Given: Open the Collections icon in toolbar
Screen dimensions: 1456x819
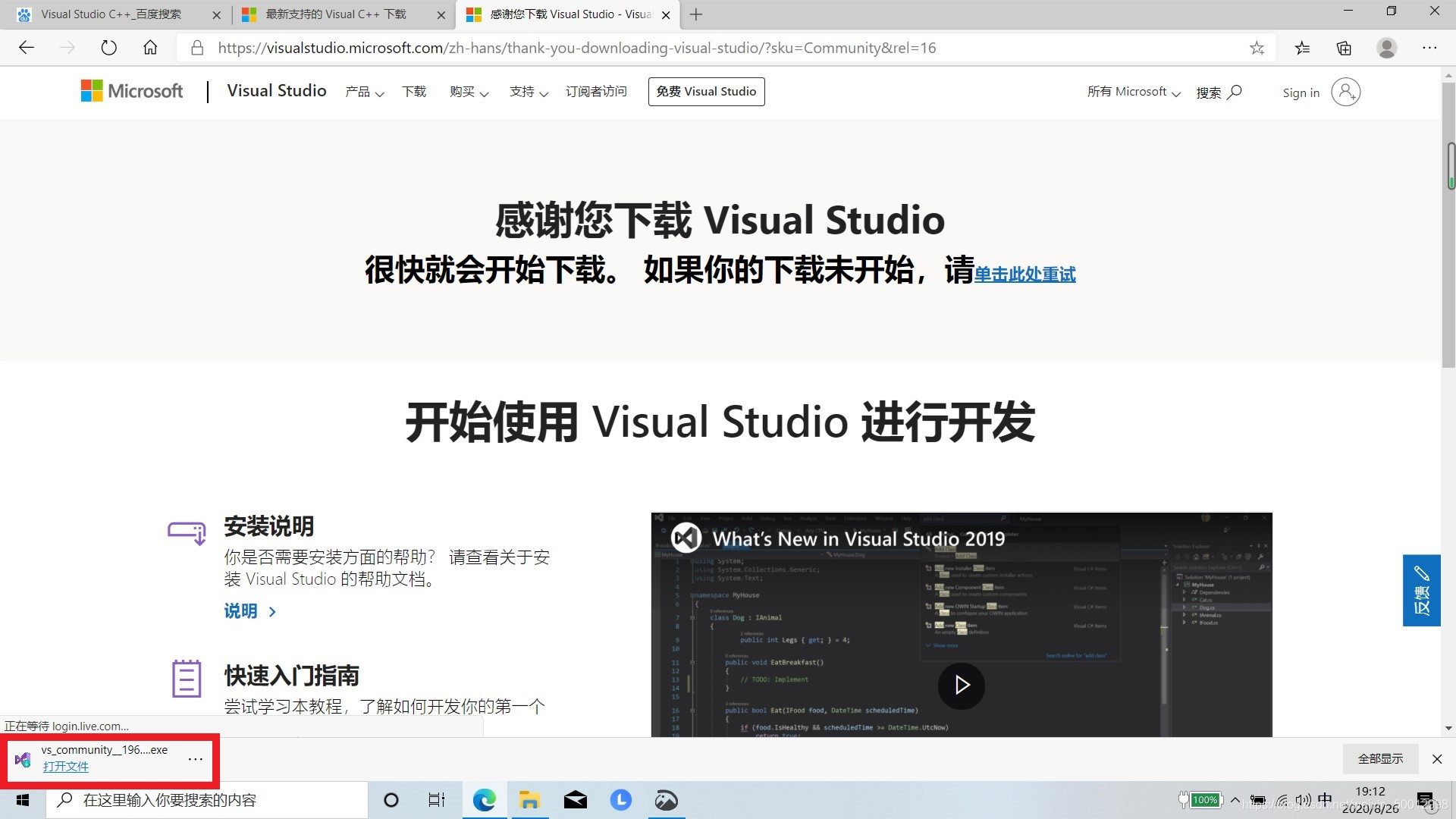Looking at the screenshot, I should tap(1344, 48).
